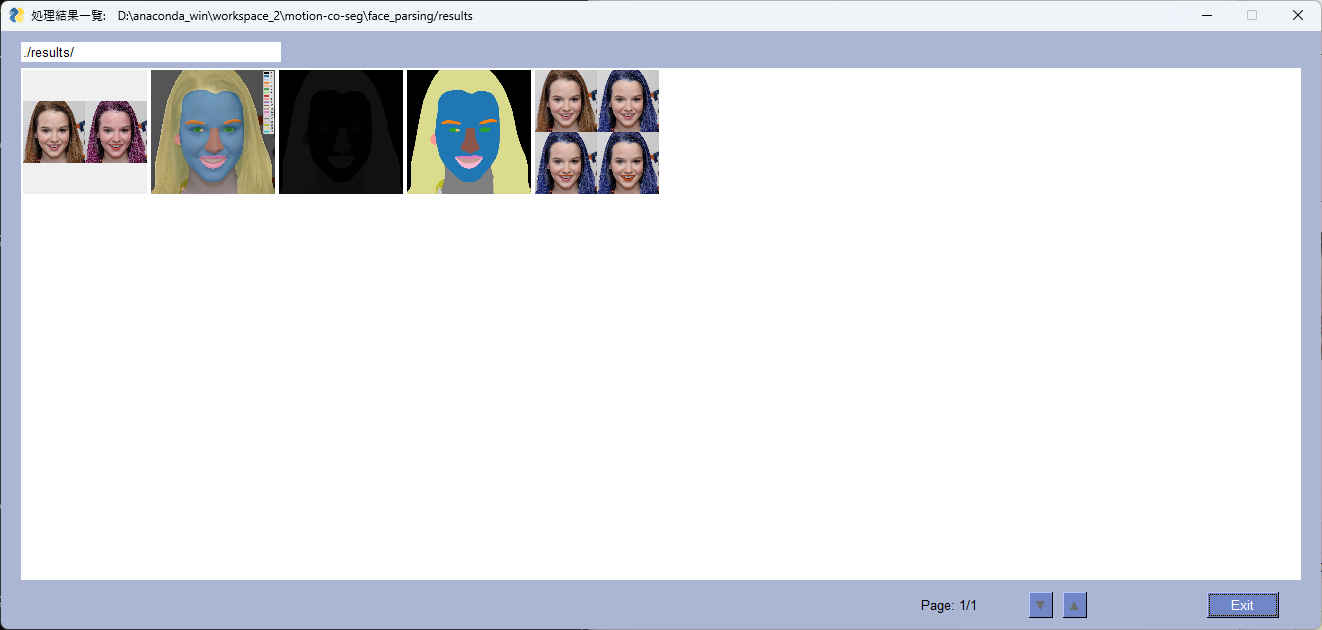Close the results viewer window
This screenshot has width=1322, height=630.
(x=1297, y=16)
